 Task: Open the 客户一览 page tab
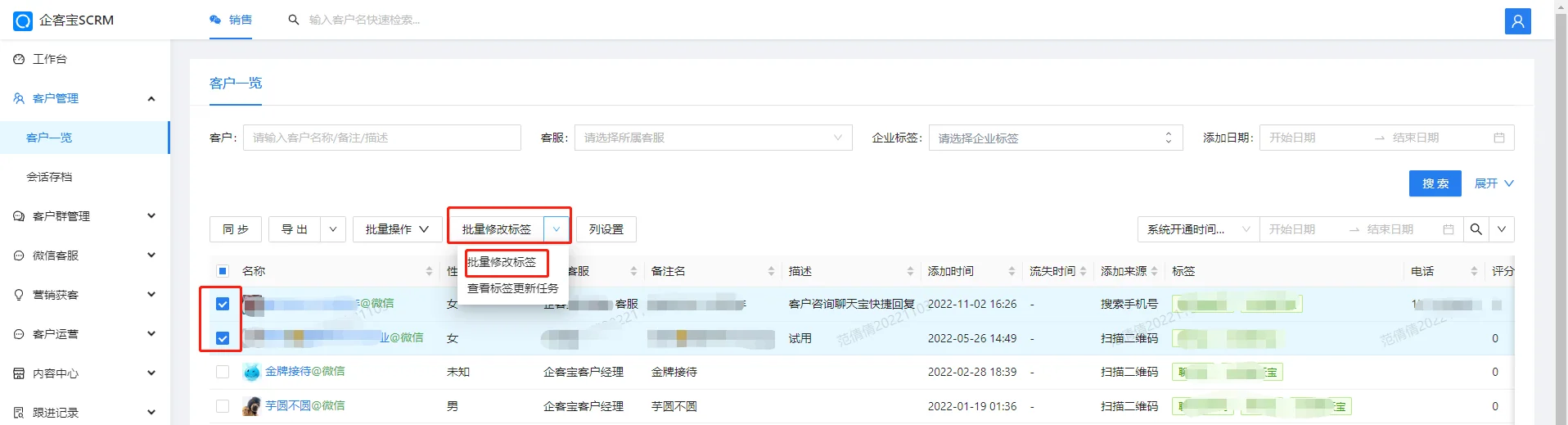pyautogui.click(x=236, y=84)
